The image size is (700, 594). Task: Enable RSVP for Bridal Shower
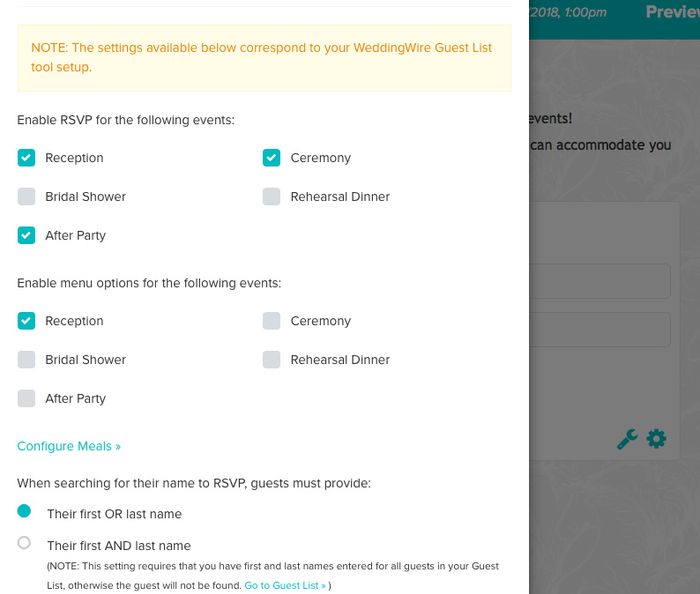pyautogui.click(x=26, y=197)
